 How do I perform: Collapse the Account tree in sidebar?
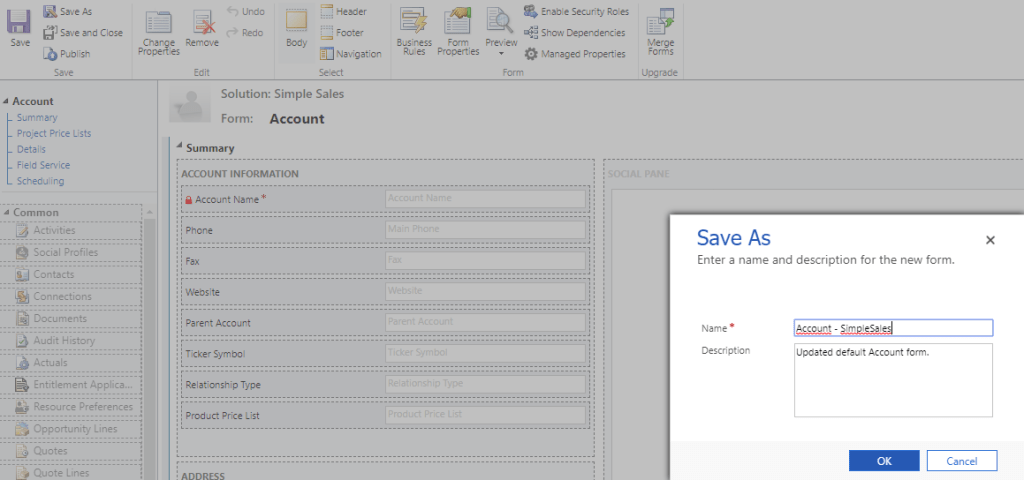coord(6,101)
